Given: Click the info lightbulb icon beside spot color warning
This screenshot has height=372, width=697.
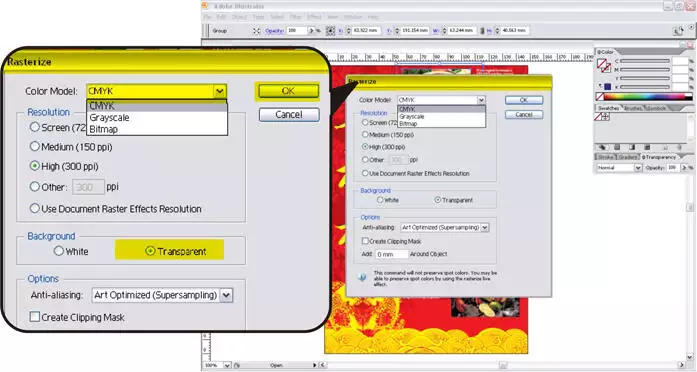Looking at the screenshot, I should coord(362,277).
